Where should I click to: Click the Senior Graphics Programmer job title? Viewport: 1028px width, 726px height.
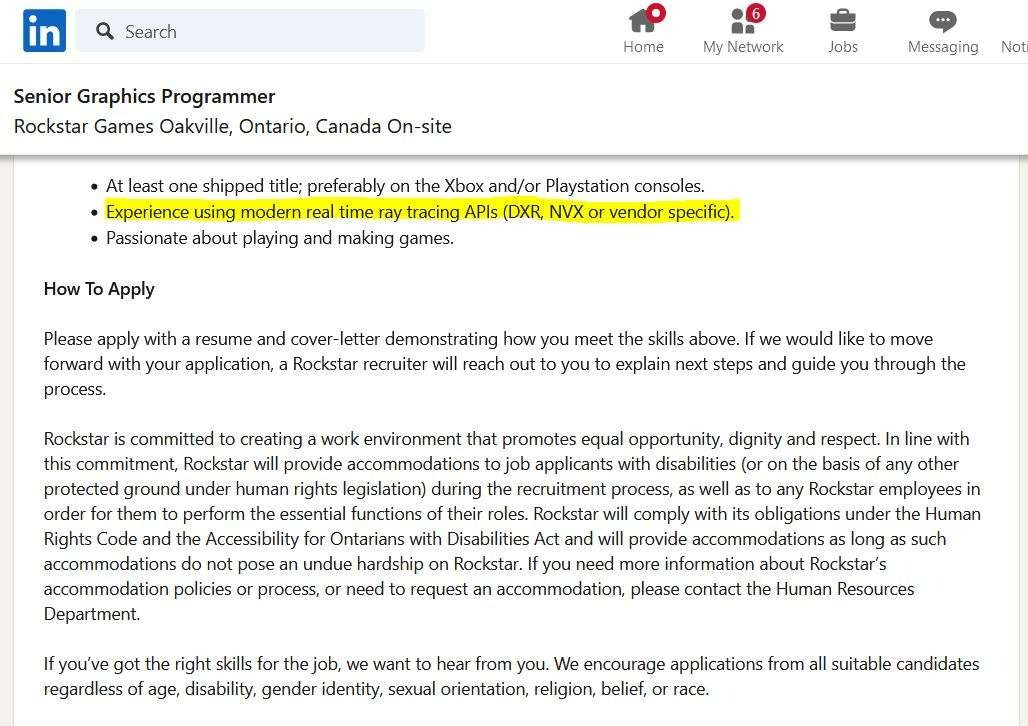click(x=144, y=96)
